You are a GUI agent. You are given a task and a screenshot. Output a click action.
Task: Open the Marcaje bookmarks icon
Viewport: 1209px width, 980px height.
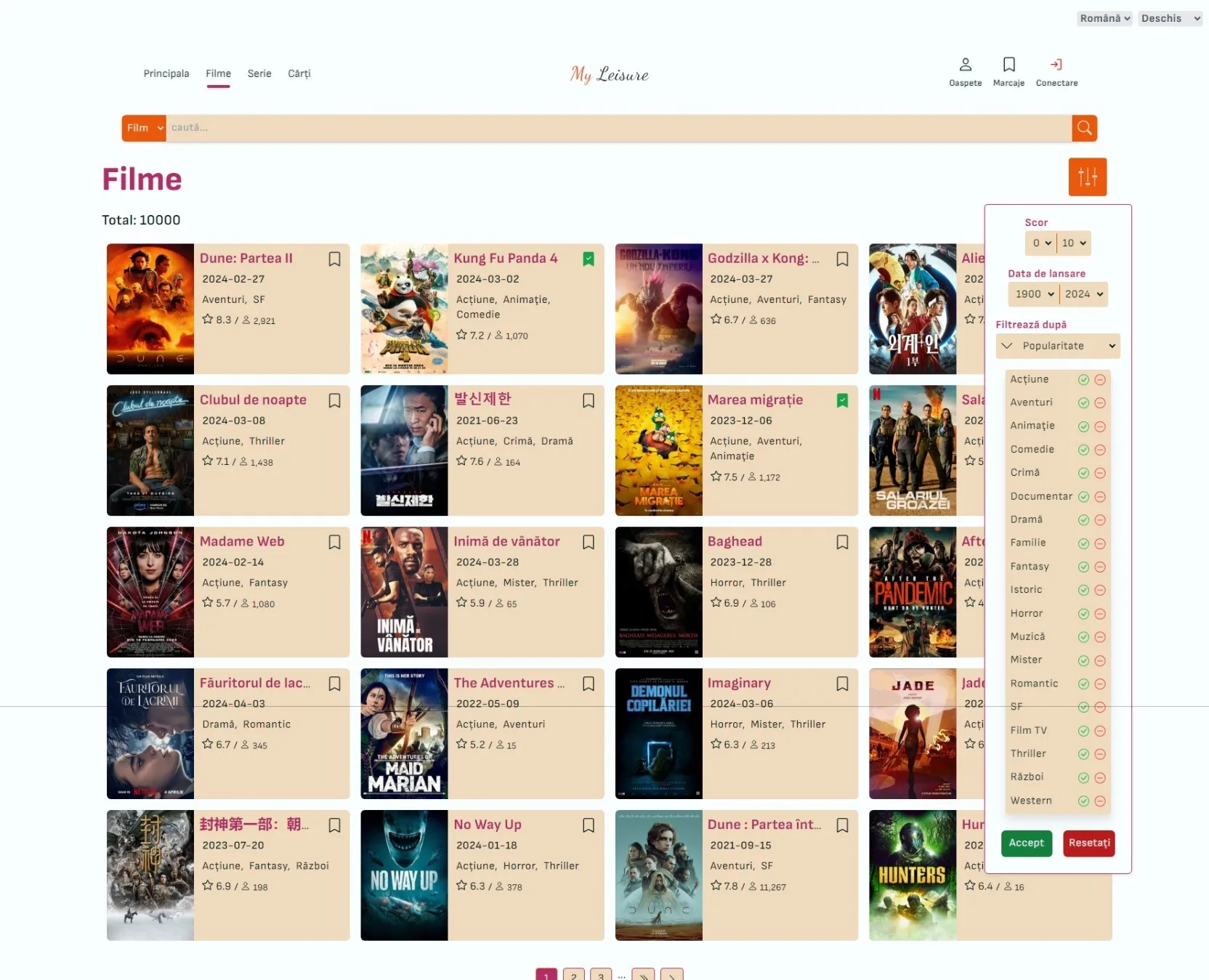pyautogui.click(x=1008, y=72)
